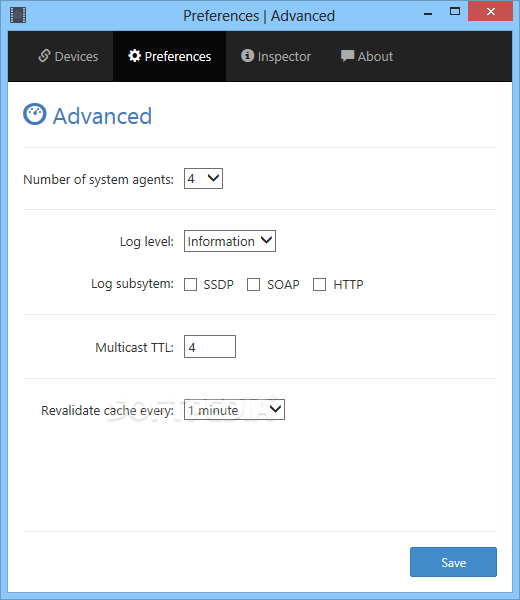Maximize the Preferences window
This screenshot has height=600, width=520.
[455, 11]
